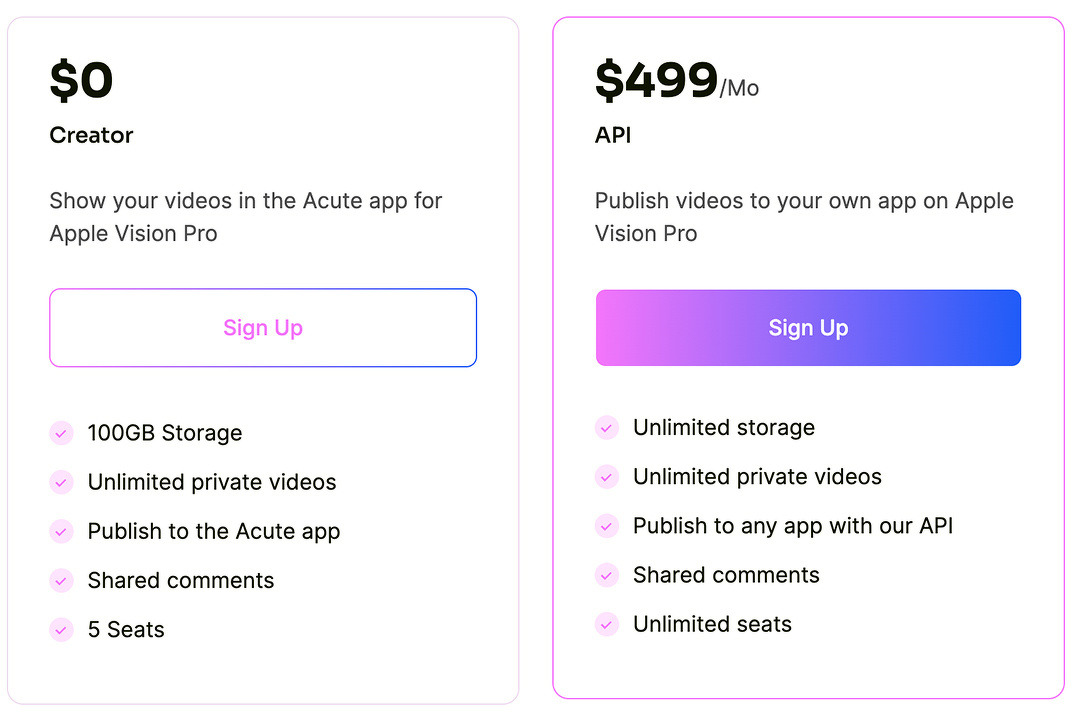Click the Creator plan title
The width and height of the screenshot is (1080, 713).
click(x=91, y=135)
